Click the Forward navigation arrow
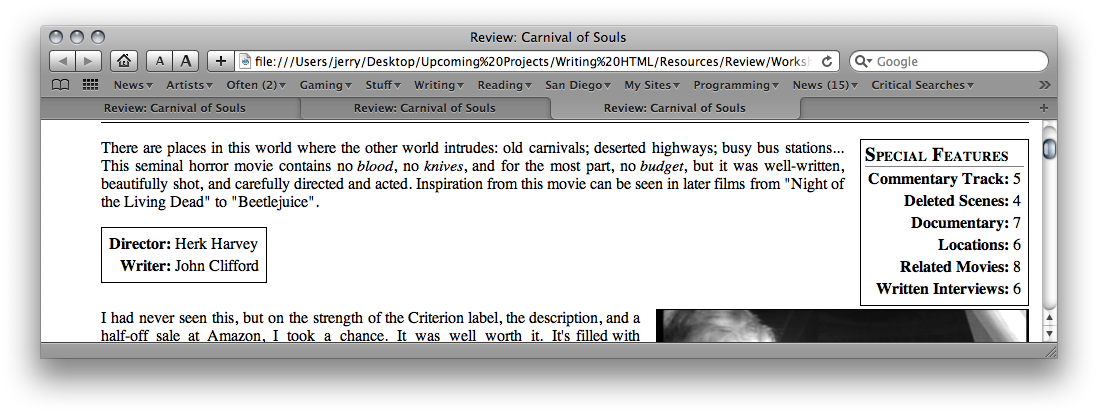1098x414 pixels. pos(88,62)
